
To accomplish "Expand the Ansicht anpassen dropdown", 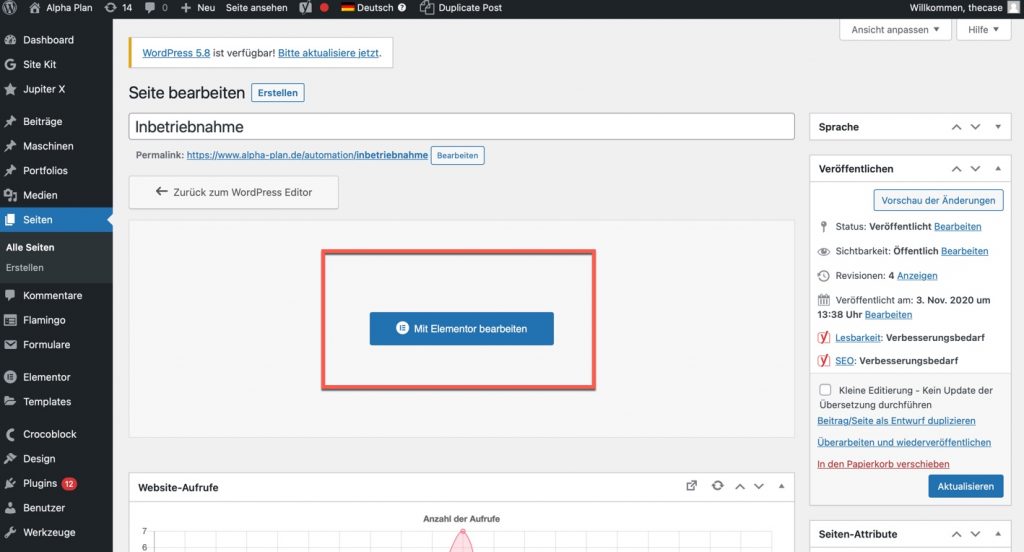I will 895,30.
